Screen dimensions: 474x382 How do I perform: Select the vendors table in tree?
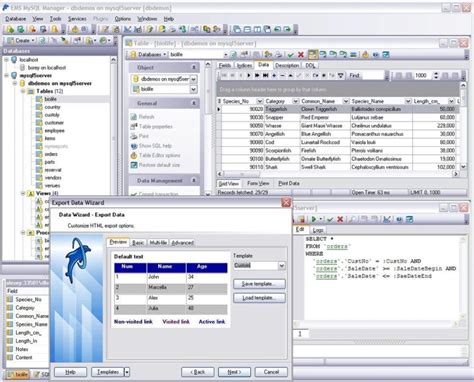click(x=53, y=178)
